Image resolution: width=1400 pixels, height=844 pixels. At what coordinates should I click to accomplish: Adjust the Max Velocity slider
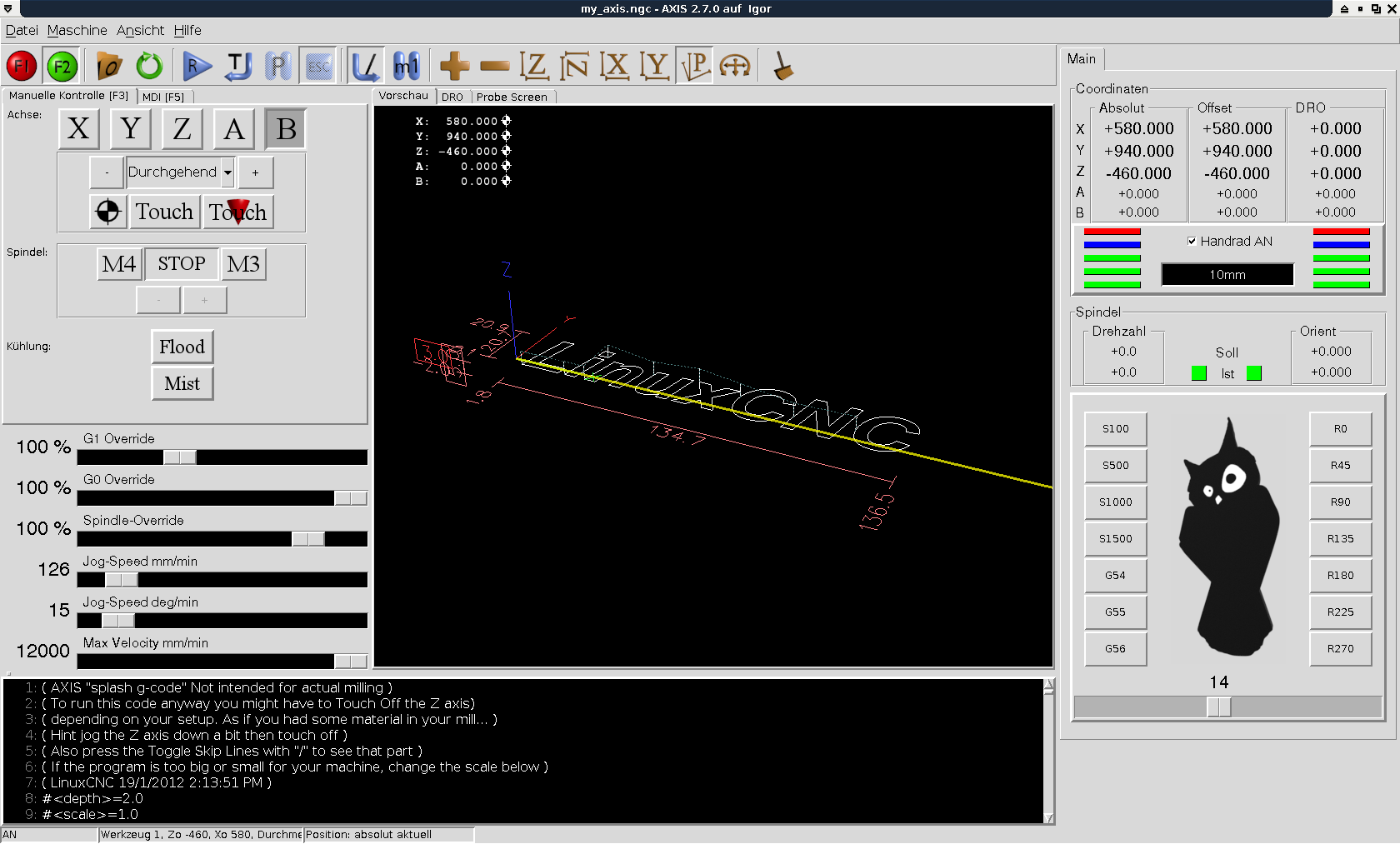pos(350,662)
